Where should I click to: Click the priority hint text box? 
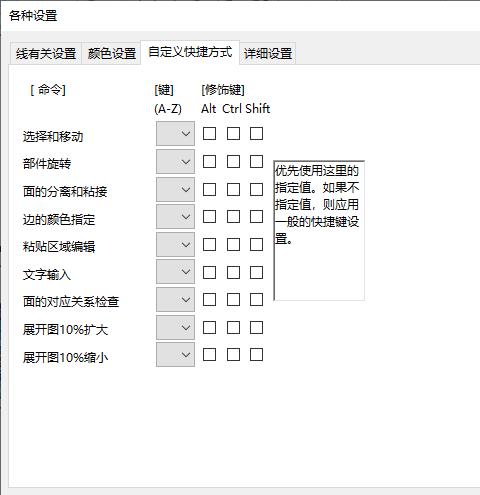pos(319,231)
